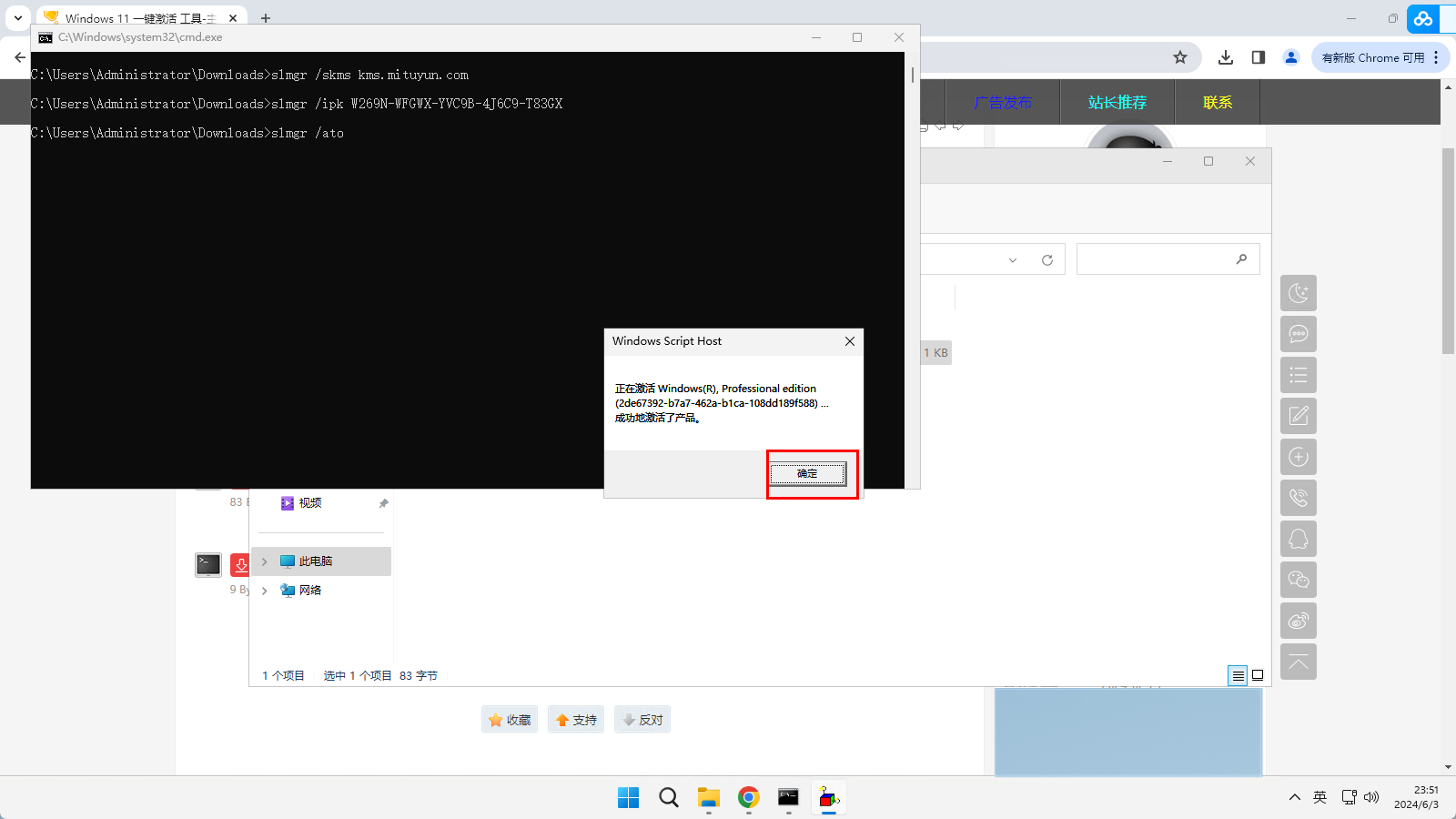
Task: Expand the 网络 tree node
Action: click(x=265, y=591)
